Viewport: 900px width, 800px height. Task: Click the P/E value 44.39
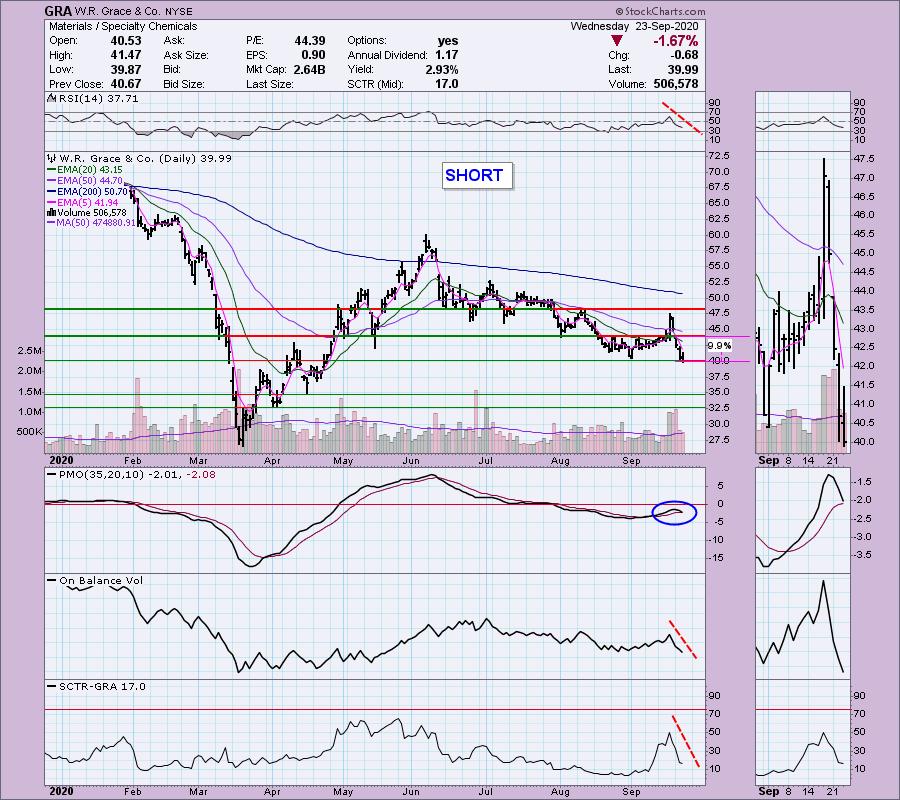tap(310, 41)
